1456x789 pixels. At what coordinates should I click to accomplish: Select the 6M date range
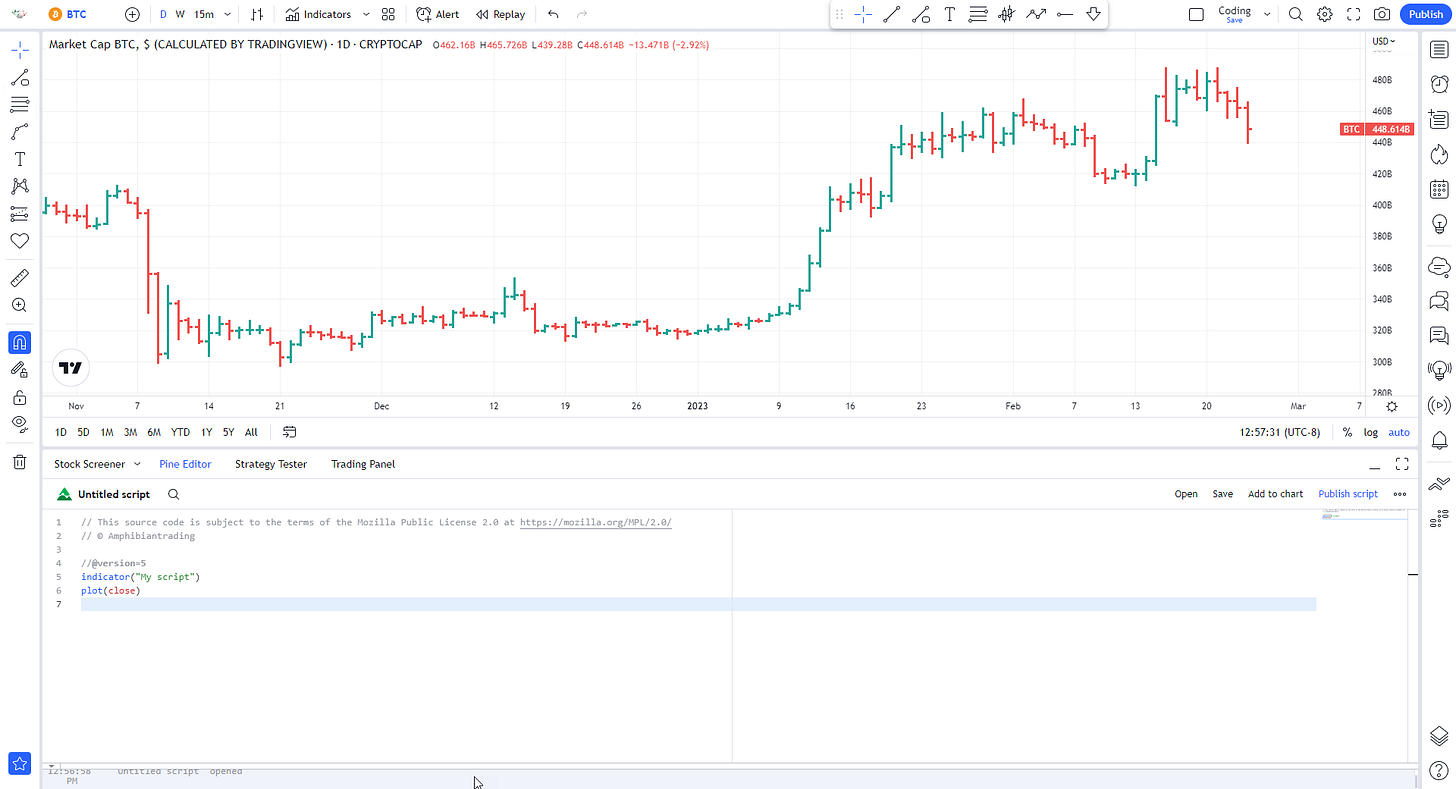coord(154,432)
